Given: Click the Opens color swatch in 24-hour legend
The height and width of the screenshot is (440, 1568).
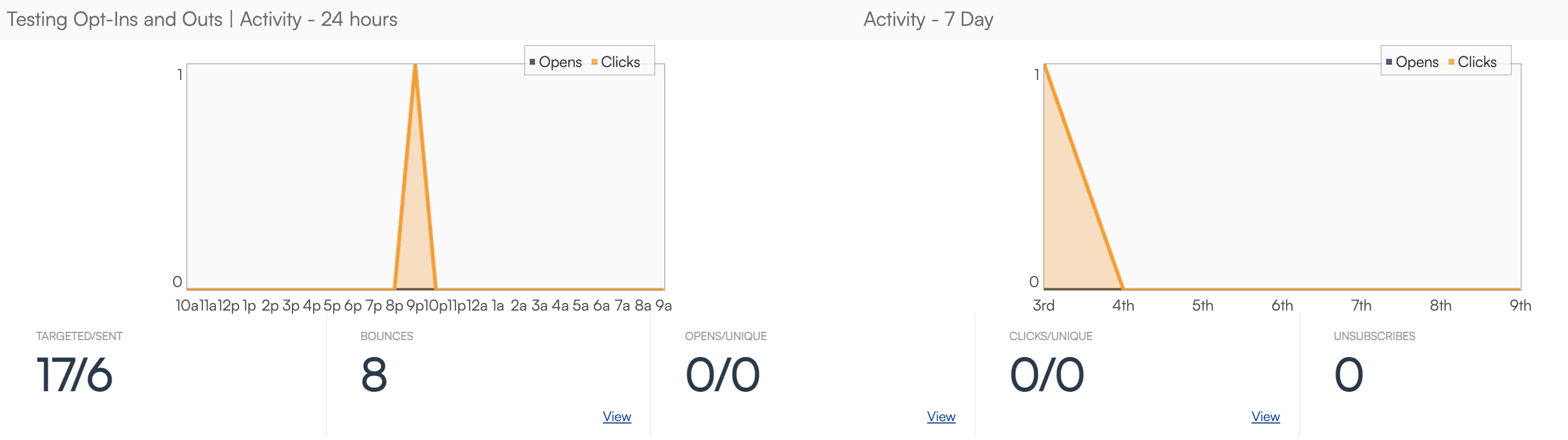Looking at the screenshot, I should click(x=533, y=62).
